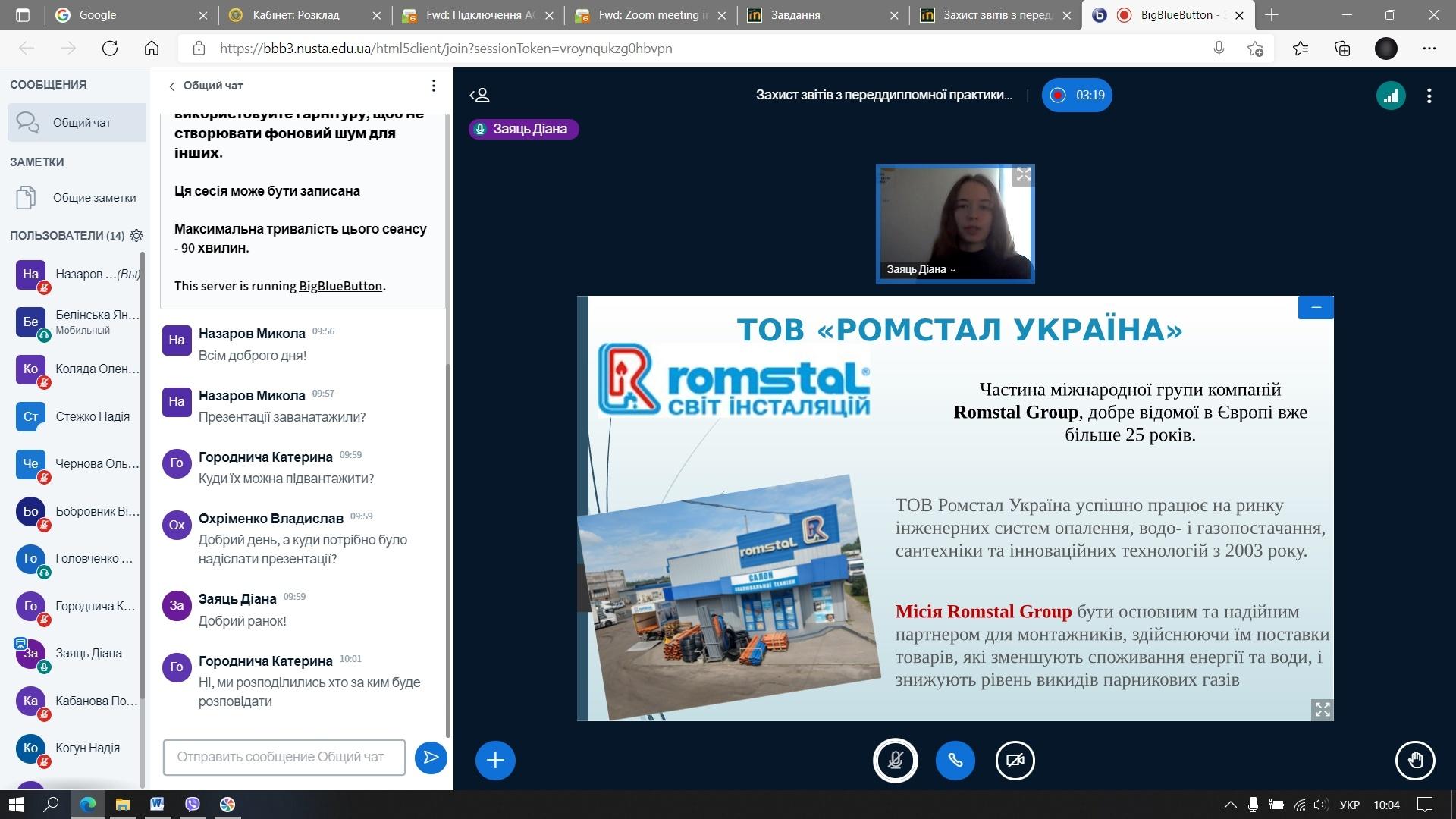Open the users list settings gear
Viewport: 1456px width, 819px height.
click(136, 236)
